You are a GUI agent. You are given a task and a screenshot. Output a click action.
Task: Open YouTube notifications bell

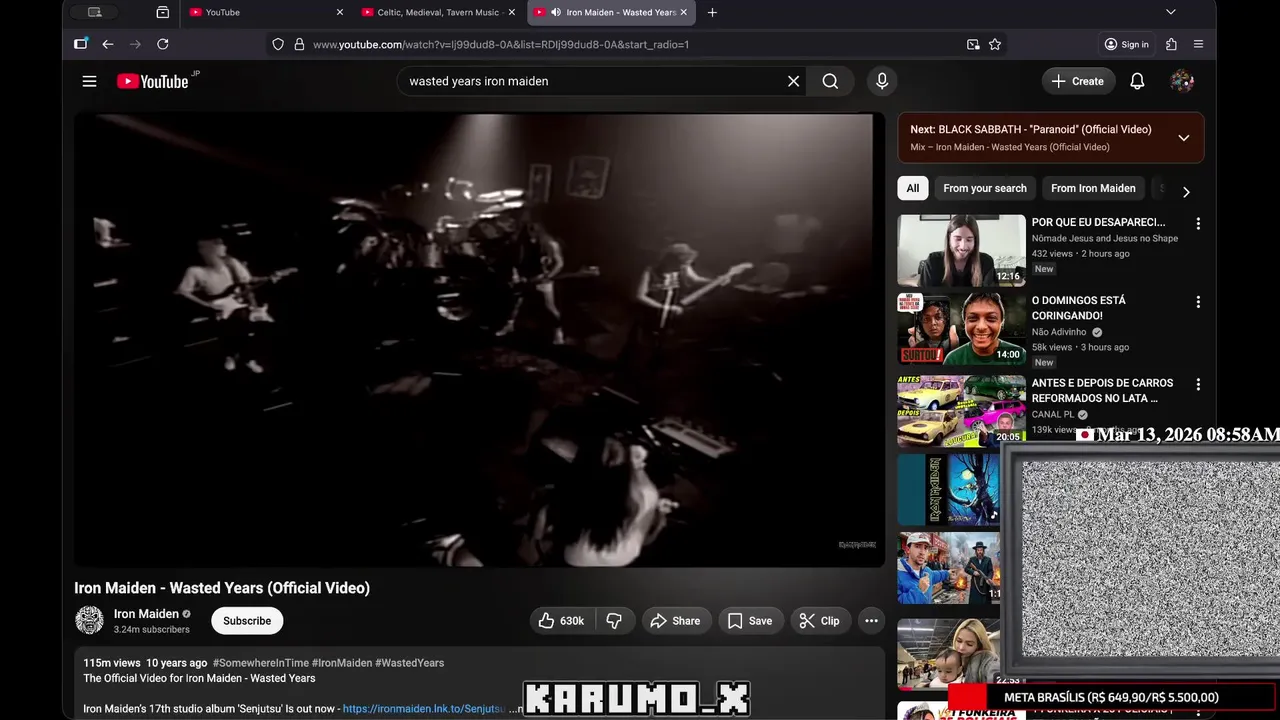click(1137, 81)
